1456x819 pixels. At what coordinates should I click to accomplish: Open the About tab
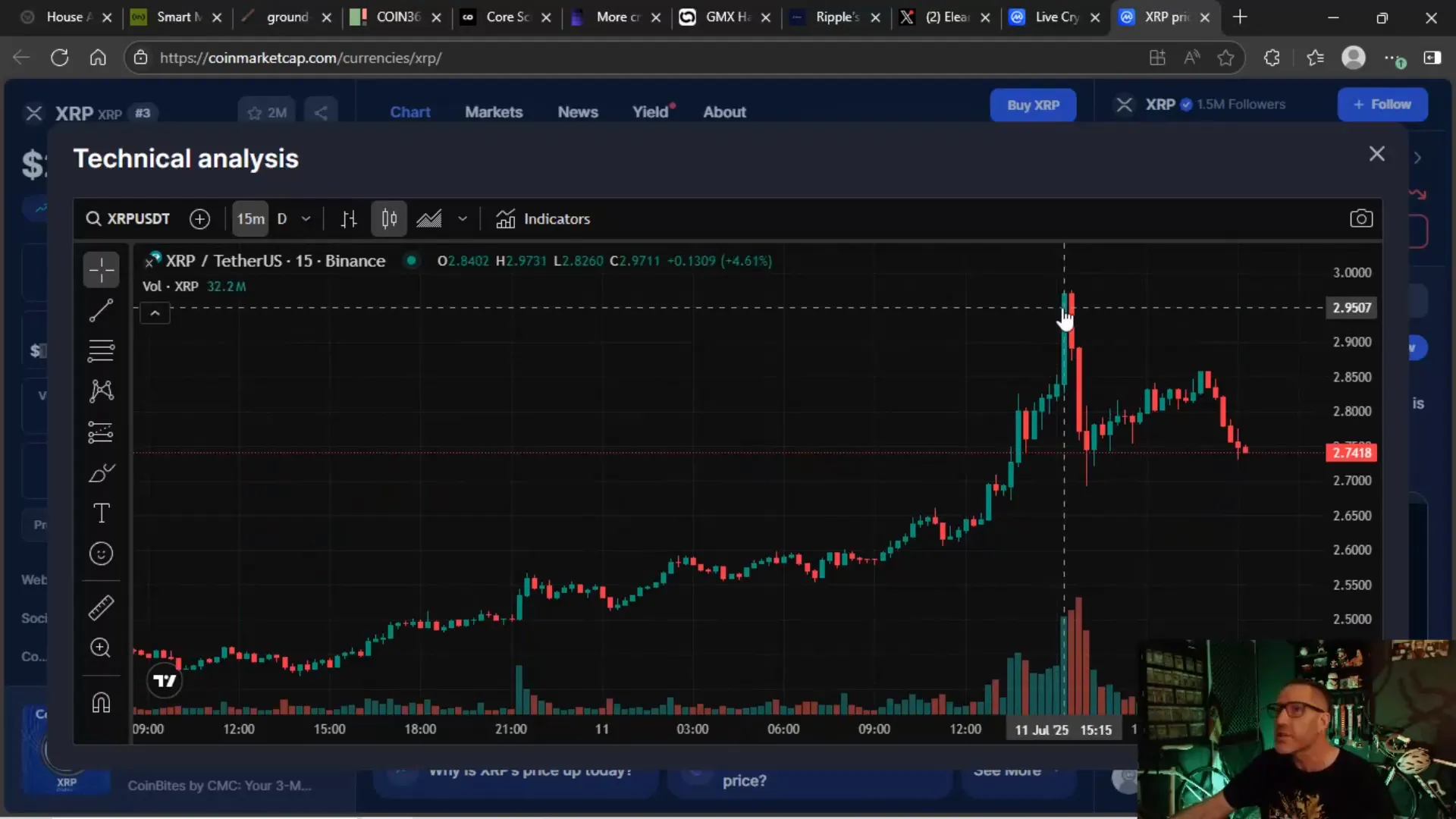point(724,112)
